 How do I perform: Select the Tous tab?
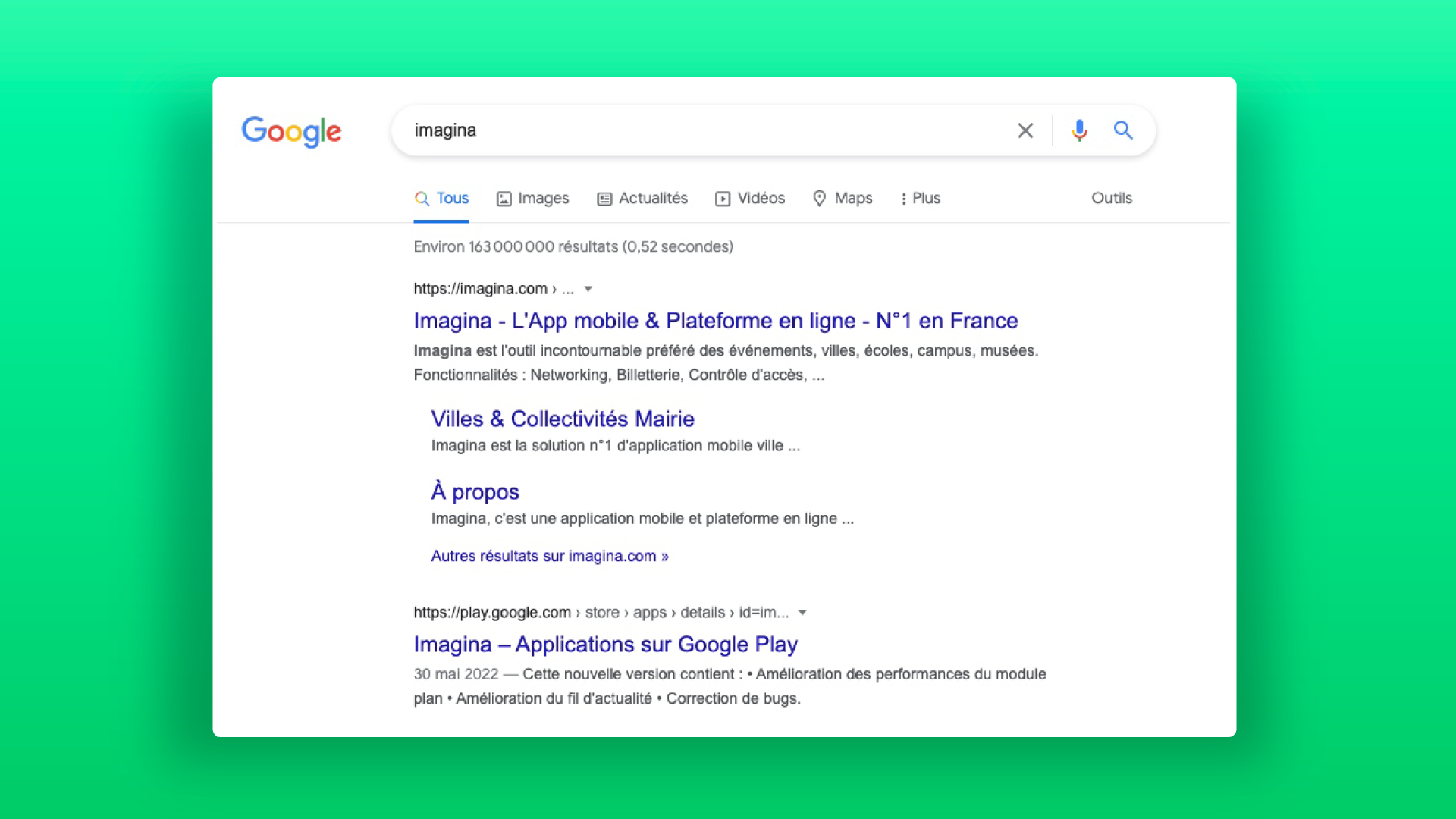click(x=441, y=199)
